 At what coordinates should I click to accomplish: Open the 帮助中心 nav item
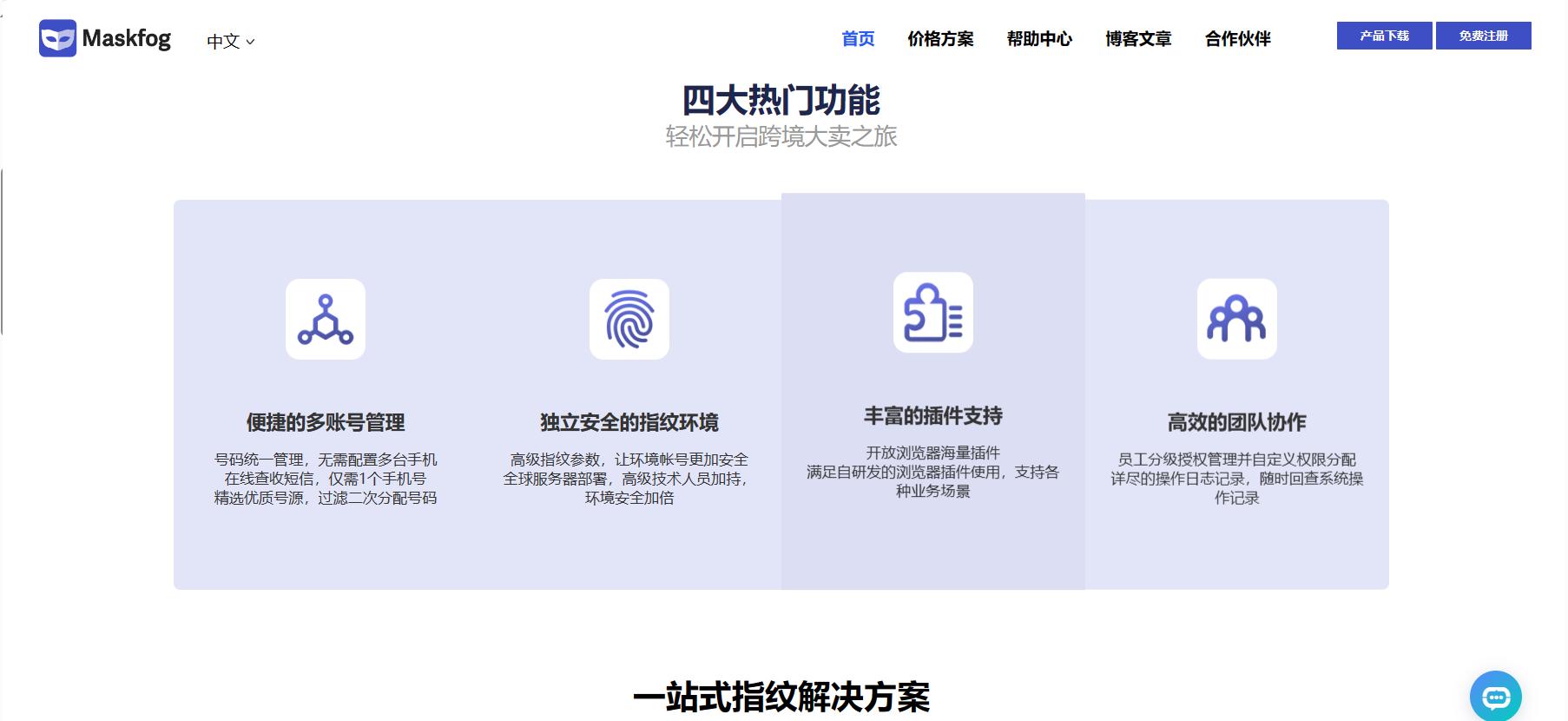1039,38
